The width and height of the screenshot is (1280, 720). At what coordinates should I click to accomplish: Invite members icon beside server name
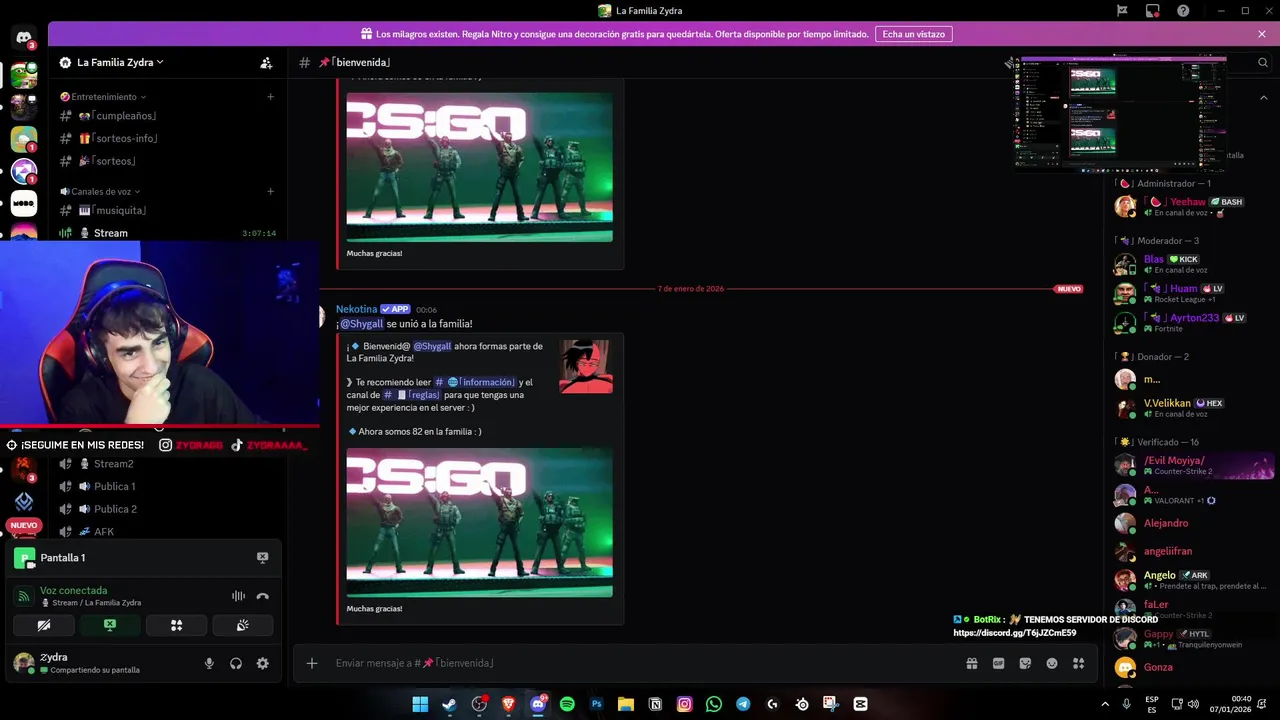coord(266,62)
